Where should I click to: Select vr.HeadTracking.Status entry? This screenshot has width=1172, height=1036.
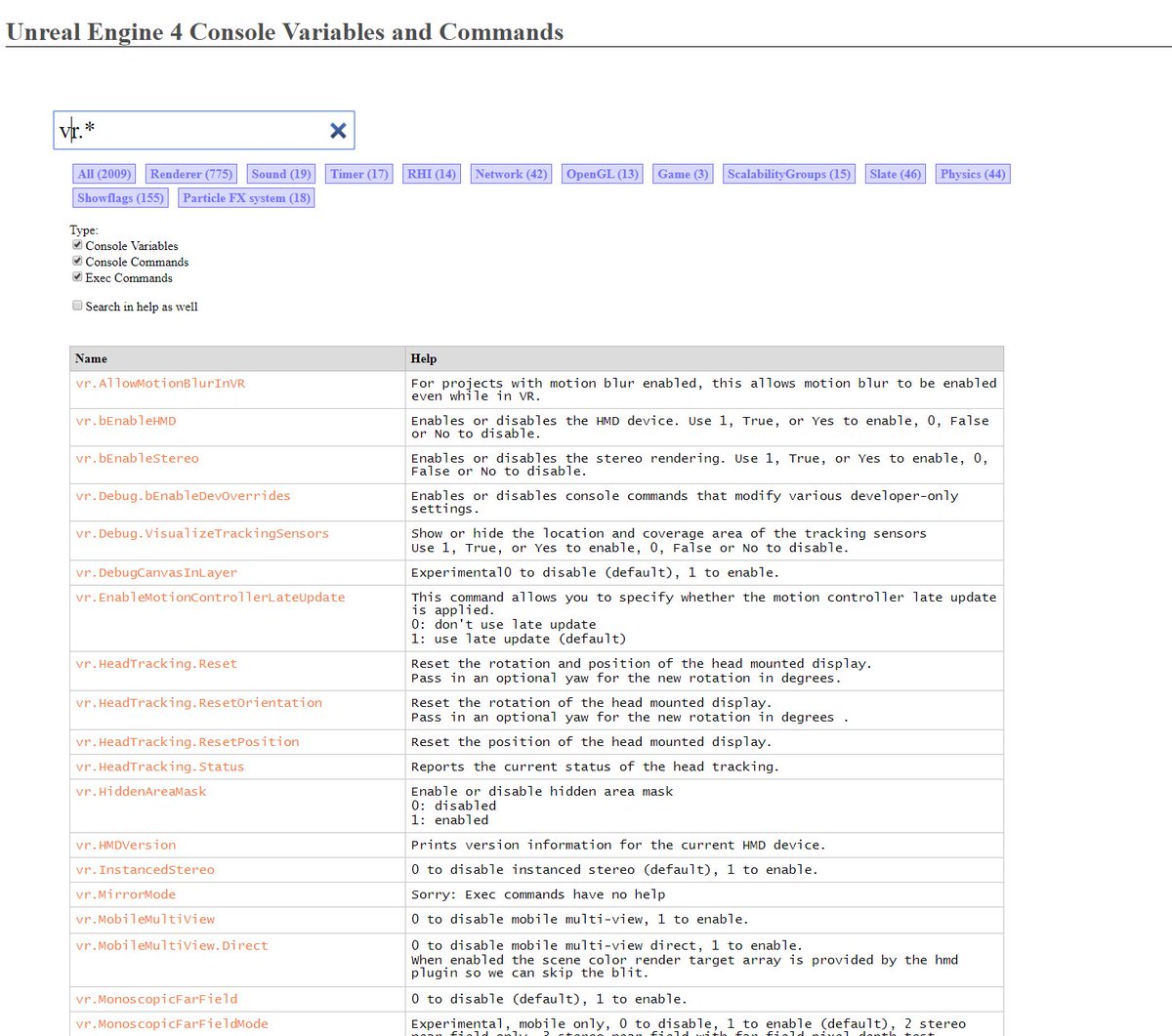point(160,767)
